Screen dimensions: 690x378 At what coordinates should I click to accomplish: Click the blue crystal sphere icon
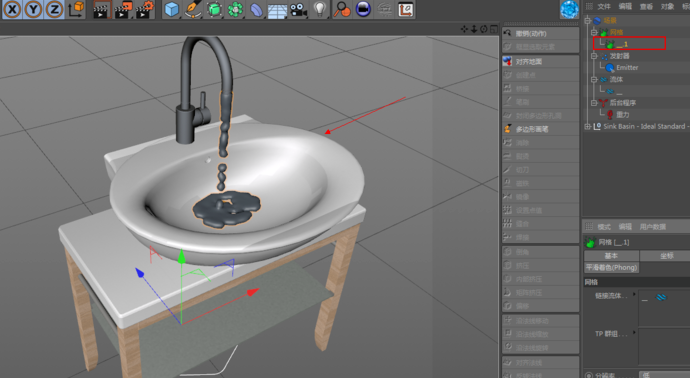coord(569,9)
